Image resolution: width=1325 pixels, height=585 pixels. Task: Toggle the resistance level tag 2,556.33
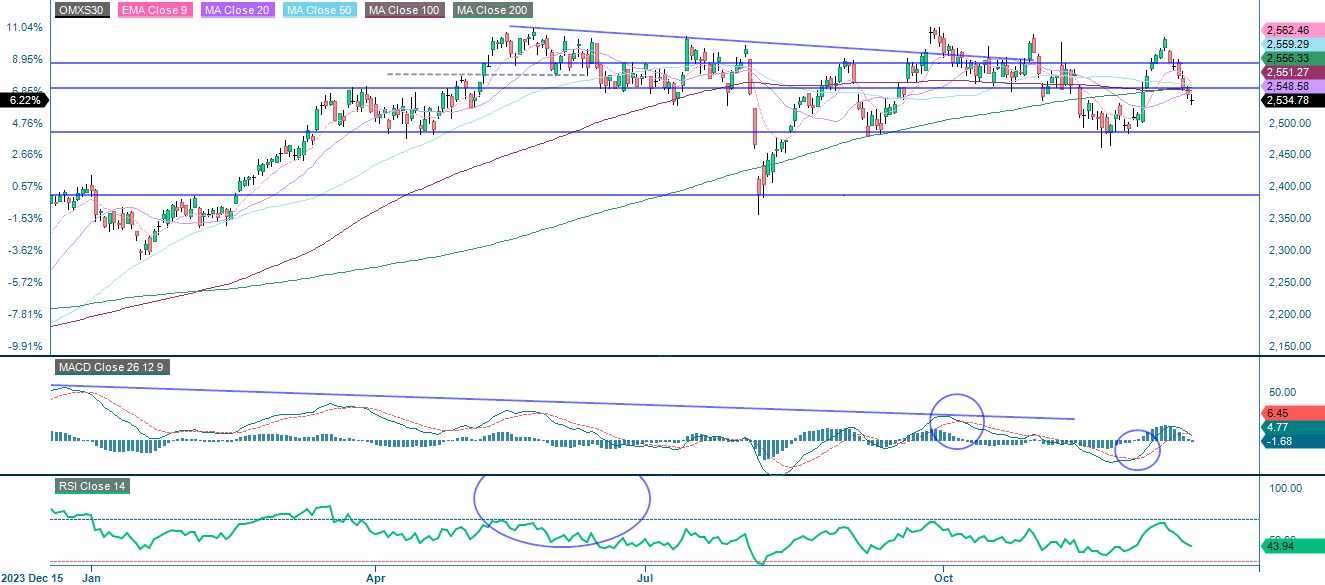pyautogui.click(x=1289, y=60)
